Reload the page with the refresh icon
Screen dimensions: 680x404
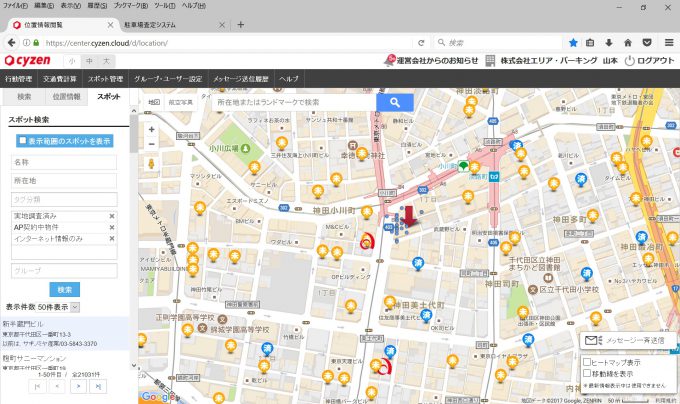[x=421, y=42]
